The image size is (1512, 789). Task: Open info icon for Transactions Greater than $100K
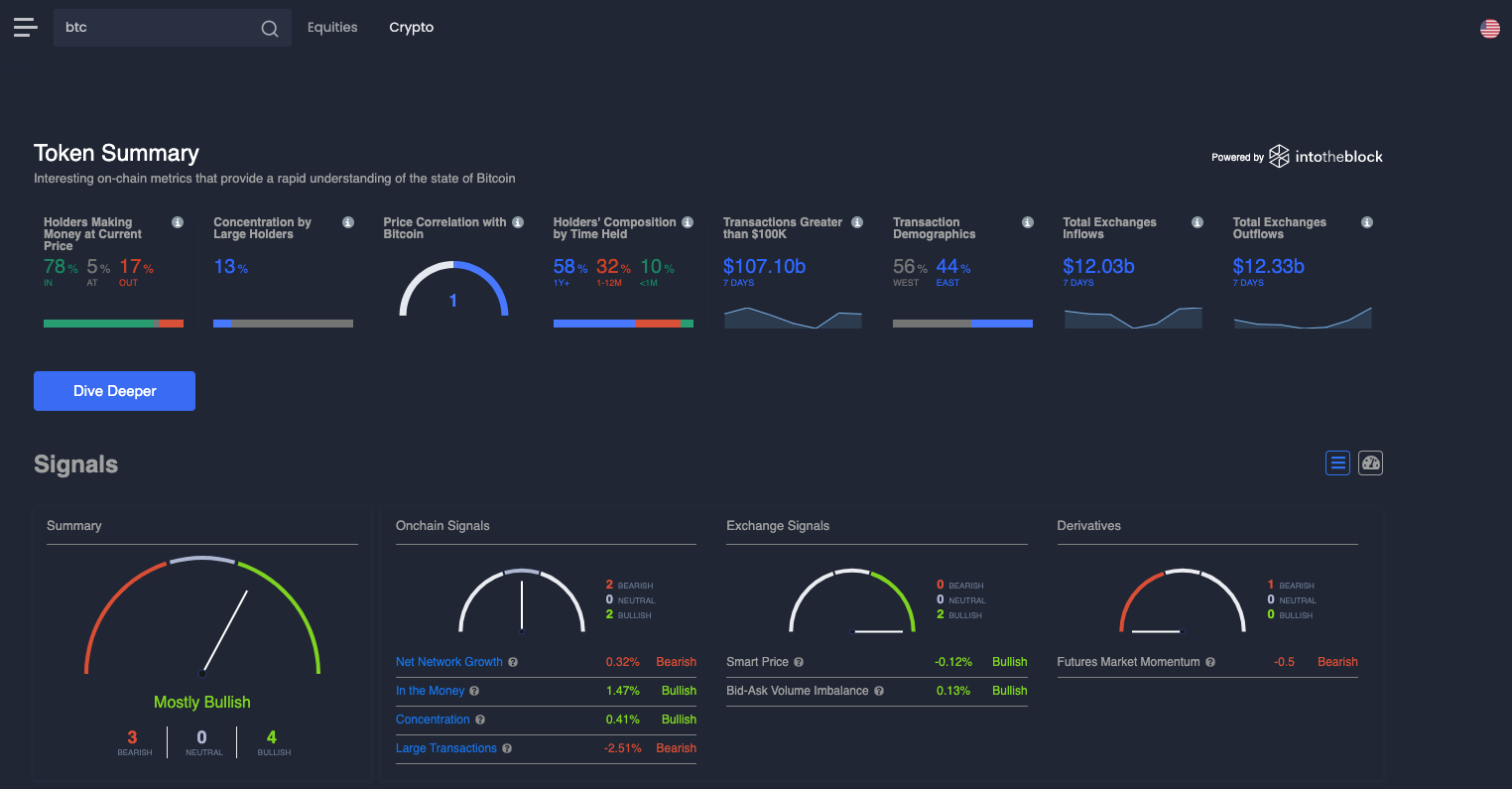(x=857, y=222)
